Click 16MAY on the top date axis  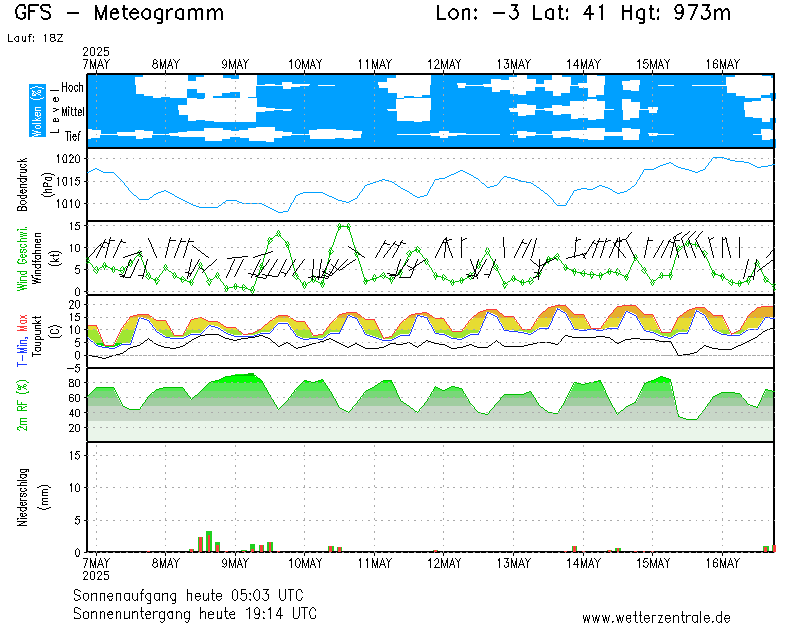[723, 64]
